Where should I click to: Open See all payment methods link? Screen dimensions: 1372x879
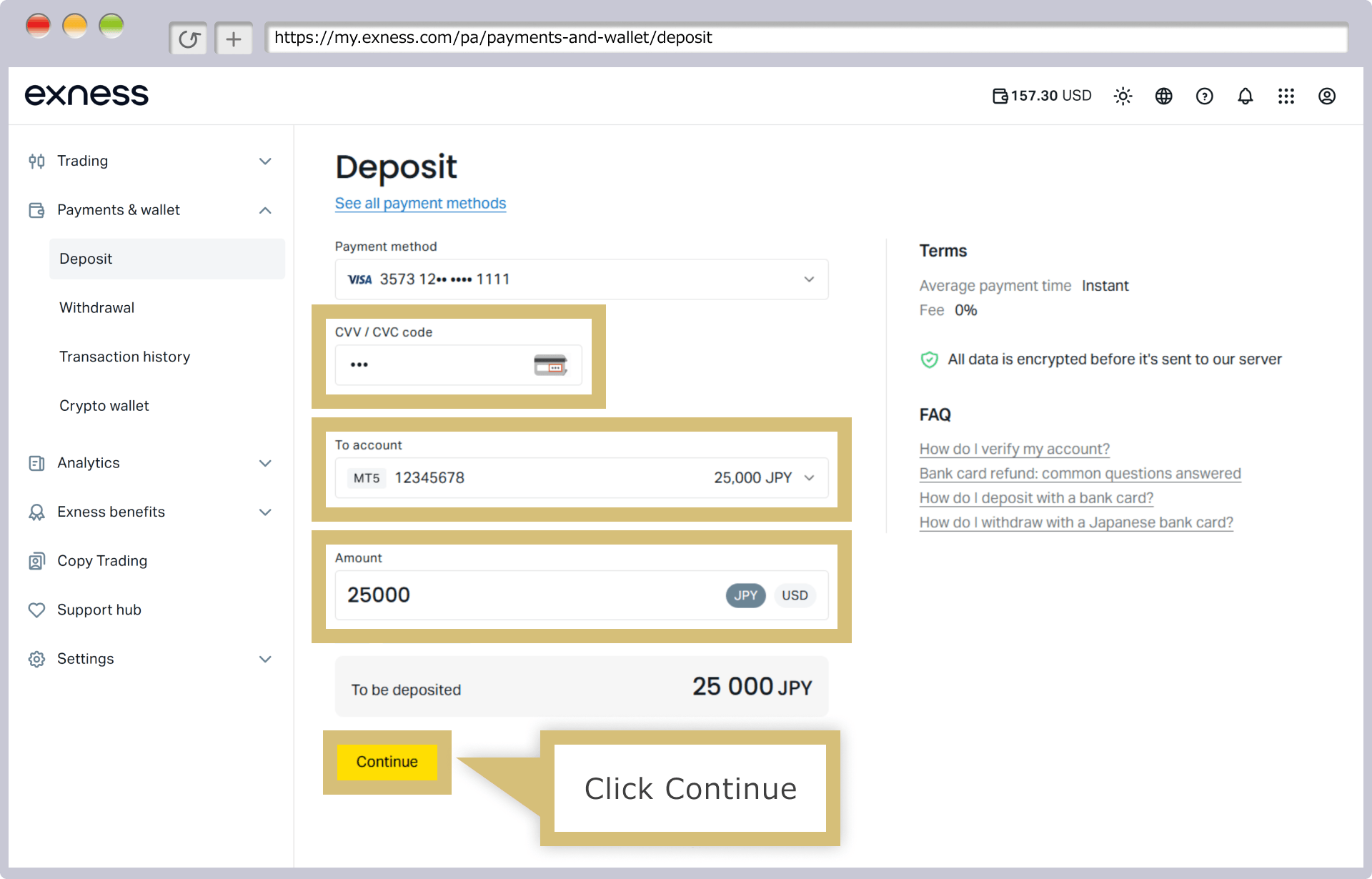click(x=420, y=204)
